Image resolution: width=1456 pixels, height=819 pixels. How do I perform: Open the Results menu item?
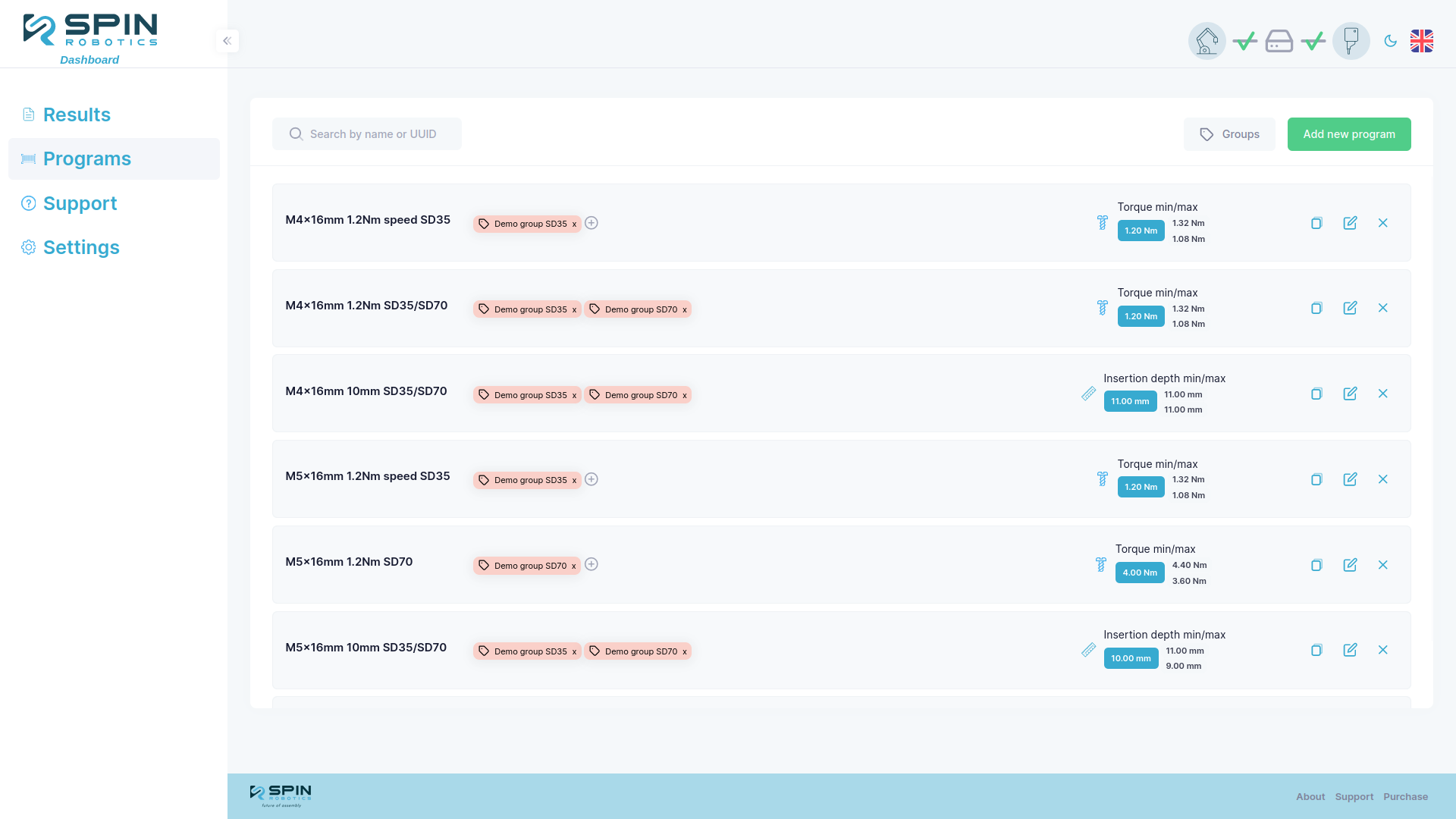pyautogui.click(x=77, y=115)
